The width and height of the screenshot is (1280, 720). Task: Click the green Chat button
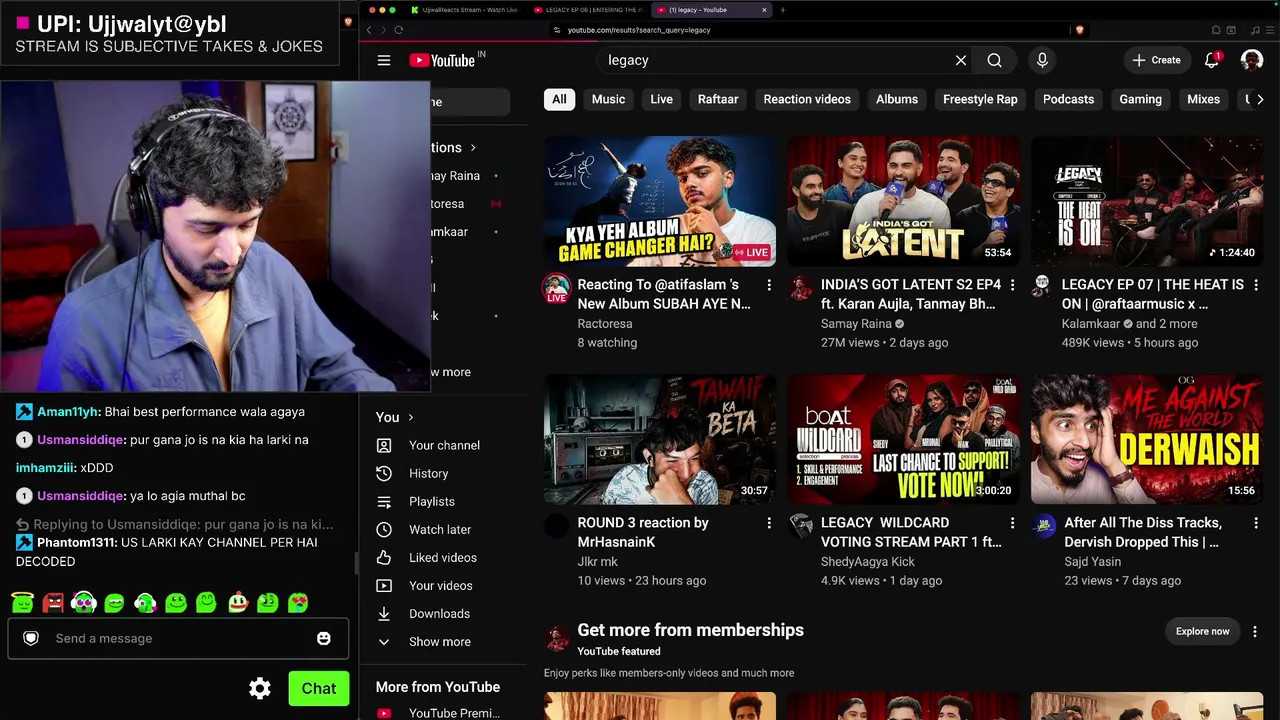coord(319,688)
